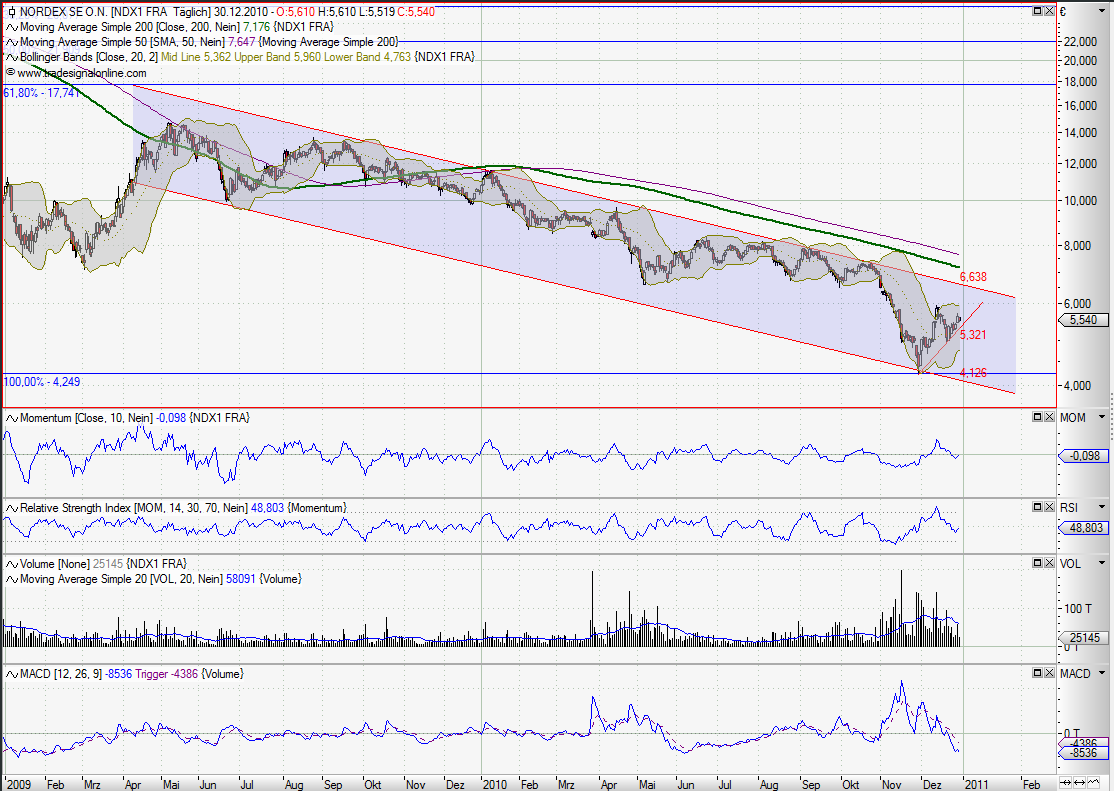Close the Volume pane

[x=1049, y=563]
